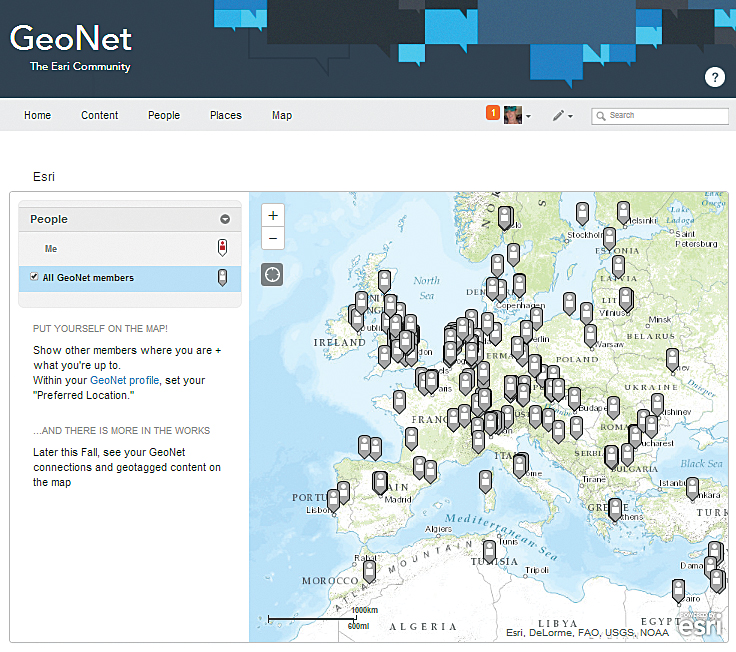Zoom out on the map
Viewport: 736px width, 652px height.
(x=273, y=238)
